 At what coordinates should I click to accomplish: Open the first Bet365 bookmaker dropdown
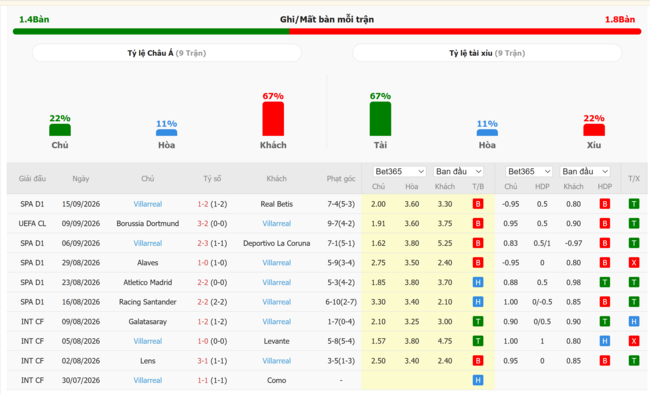[x=399, y=171]
